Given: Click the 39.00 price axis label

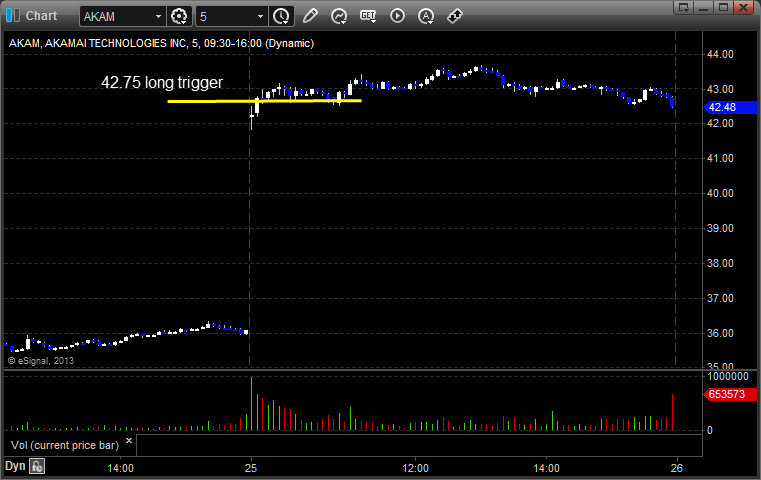Looking at the screenshot, I should click(720, 228).
